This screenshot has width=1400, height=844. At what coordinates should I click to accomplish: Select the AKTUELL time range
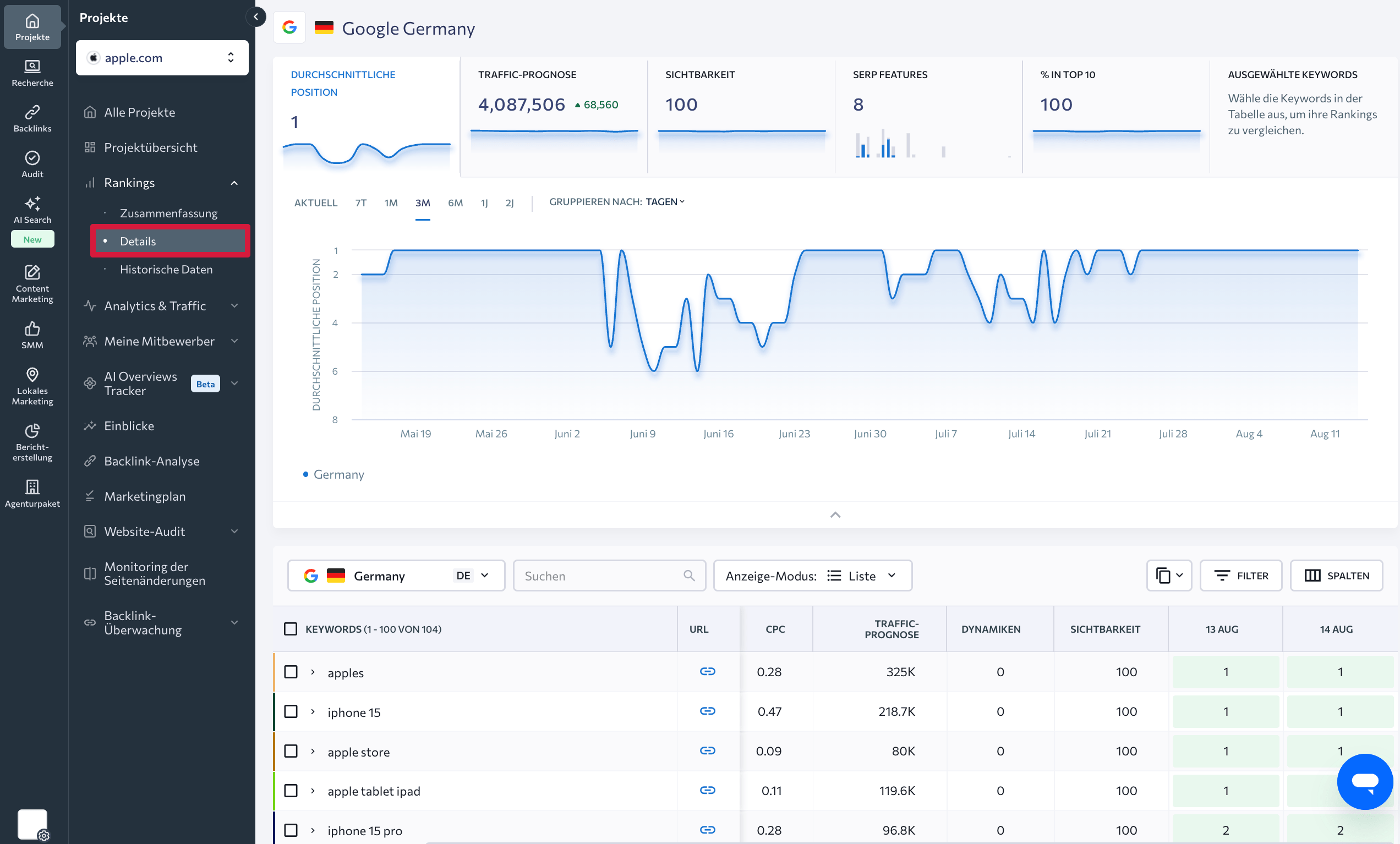(315, 203)
